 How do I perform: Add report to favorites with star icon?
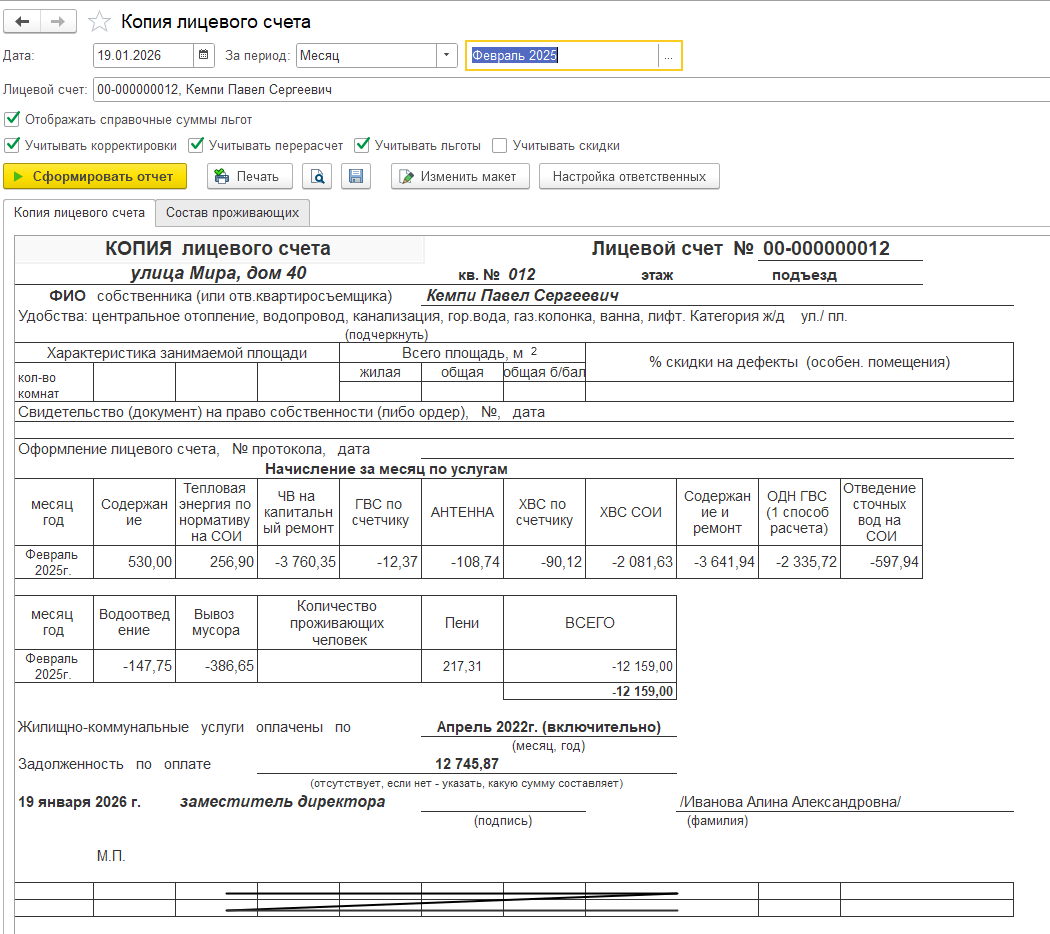coord(99,22)
